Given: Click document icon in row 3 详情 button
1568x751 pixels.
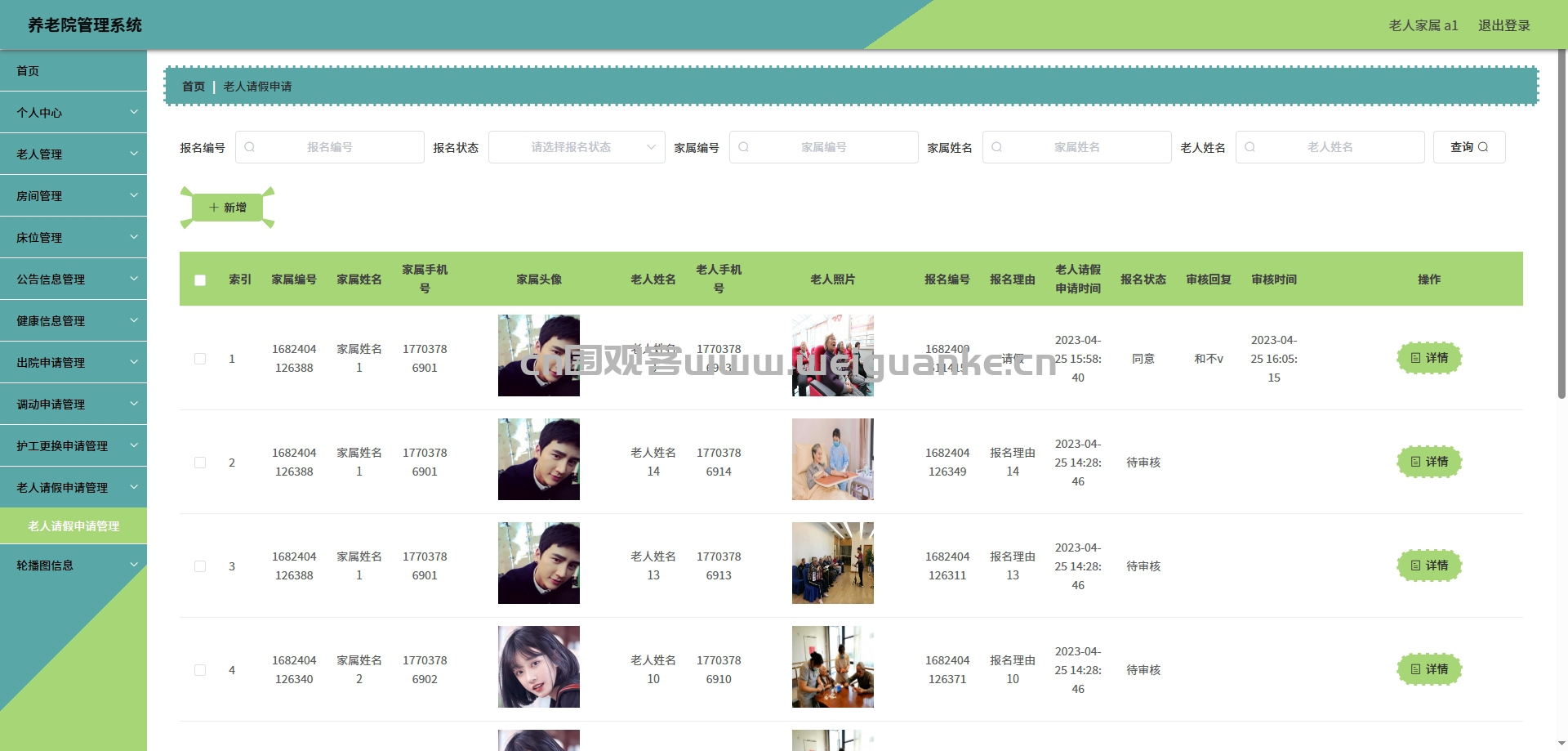Looking at the screenshot, I should (1415, 565).
